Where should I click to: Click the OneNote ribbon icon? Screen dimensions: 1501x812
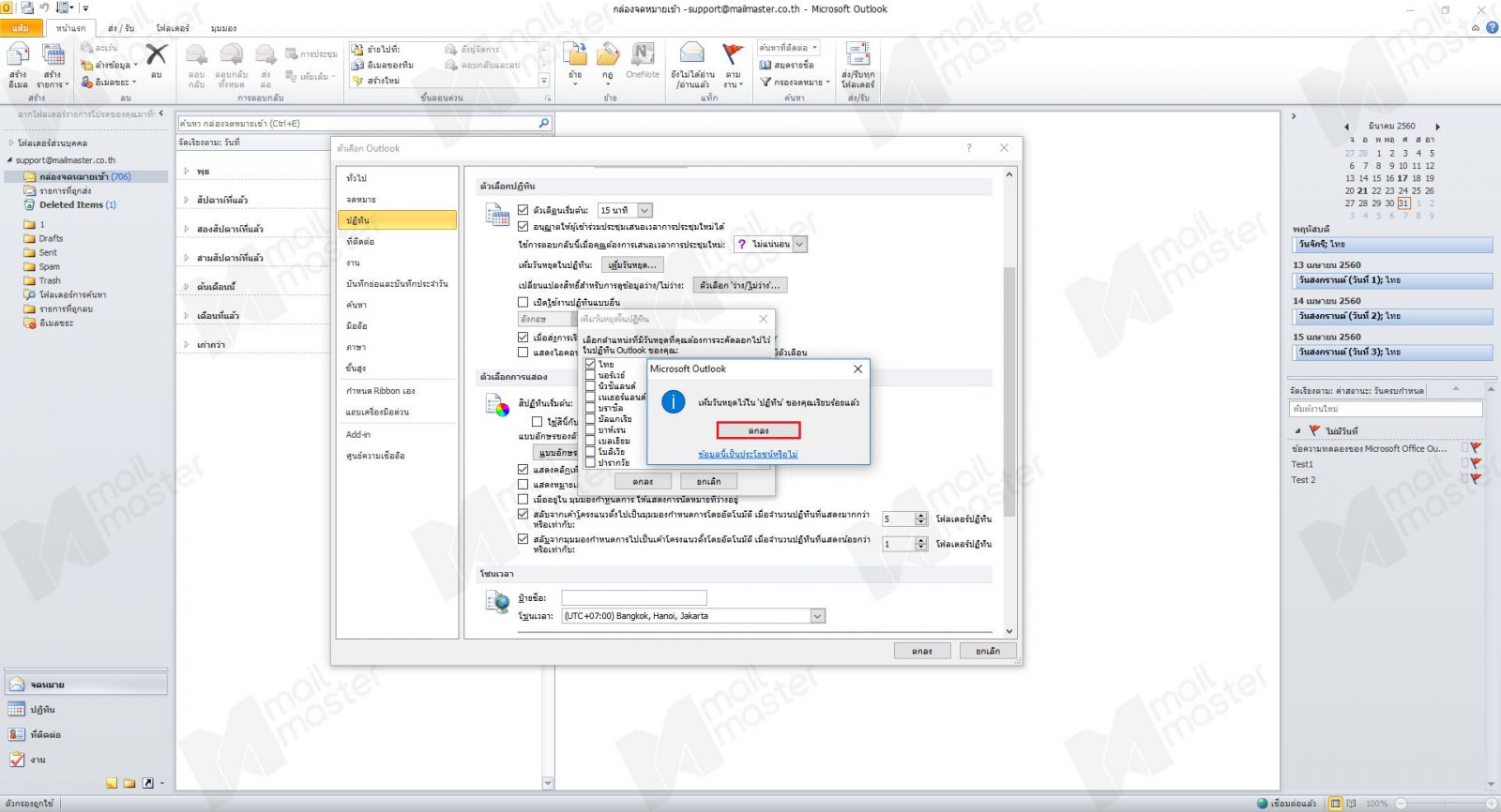[643, 54]
